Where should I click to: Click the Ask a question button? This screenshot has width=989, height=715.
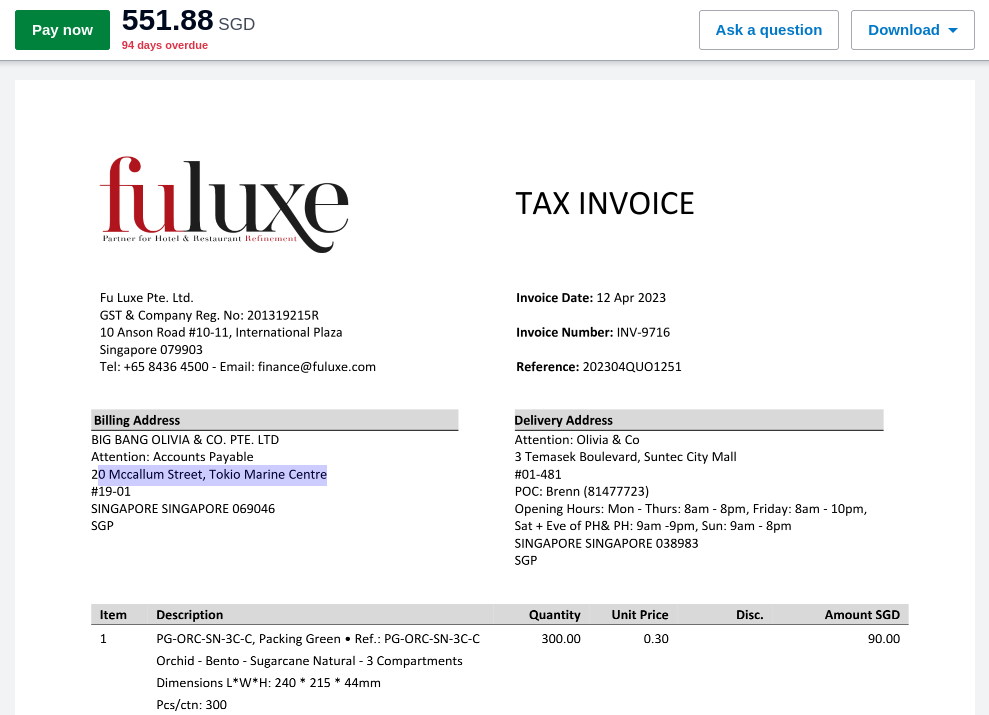(768, 30)
